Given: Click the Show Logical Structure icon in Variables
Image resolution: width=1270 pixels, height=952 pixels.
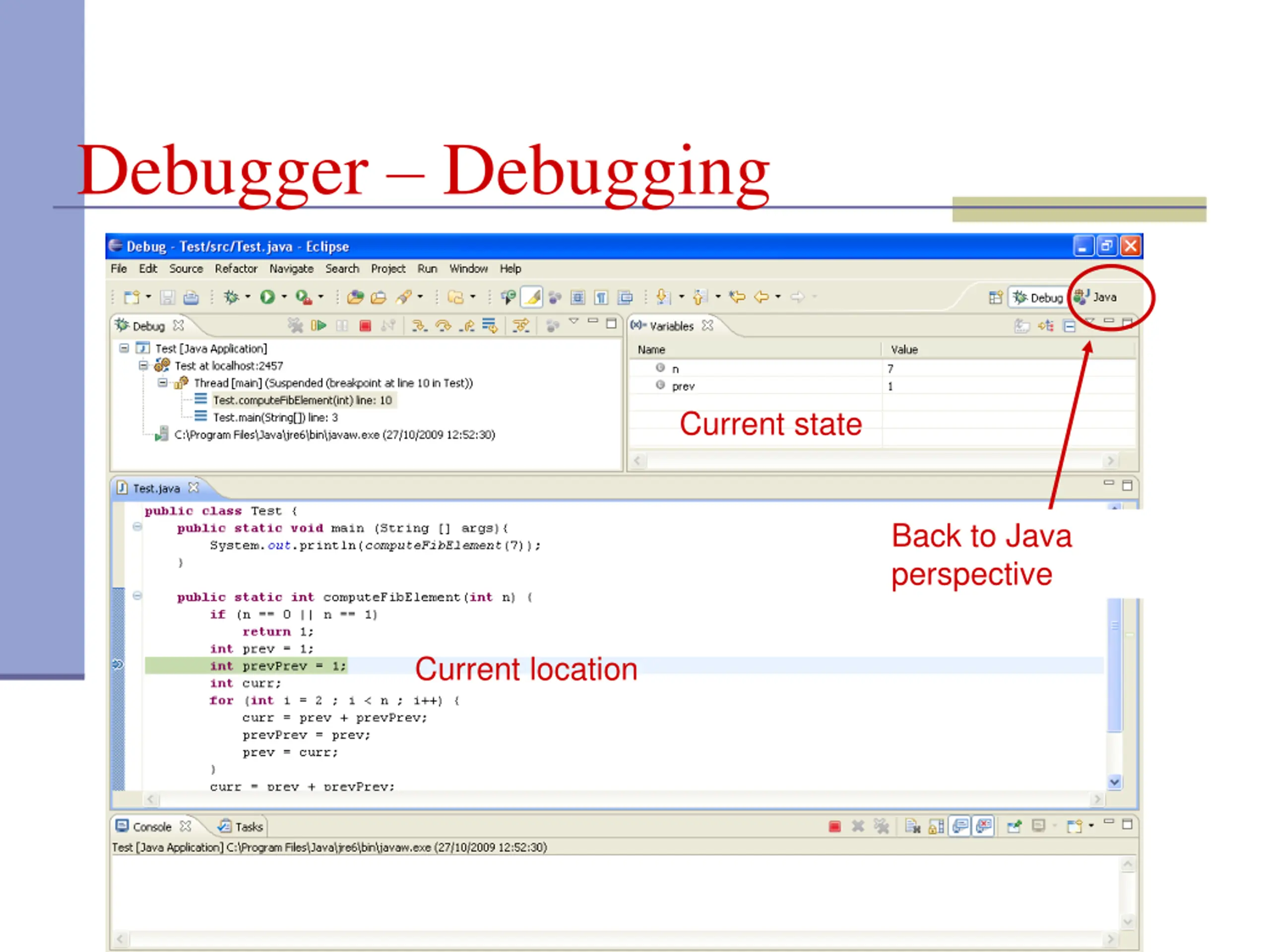Looking at the screenshot, I should (x=1045, y=326).
